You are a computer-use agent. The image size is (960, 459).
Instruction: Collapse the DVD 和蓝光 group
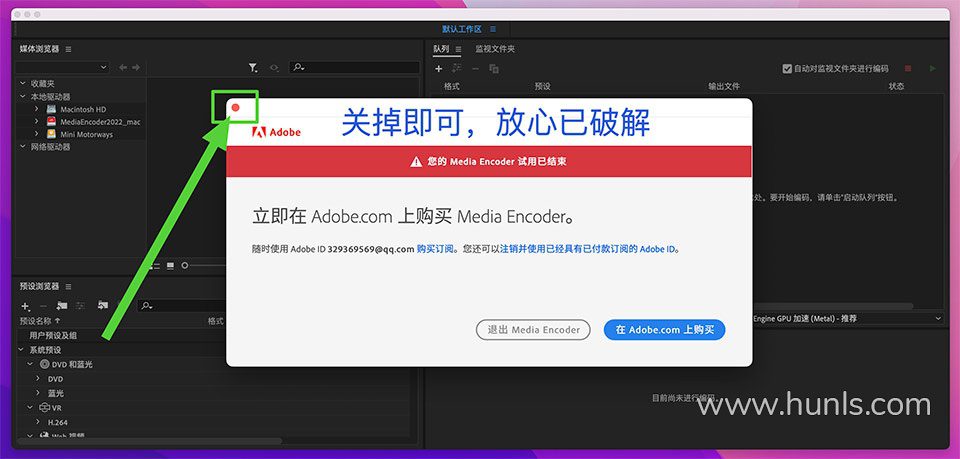point(30,364)
